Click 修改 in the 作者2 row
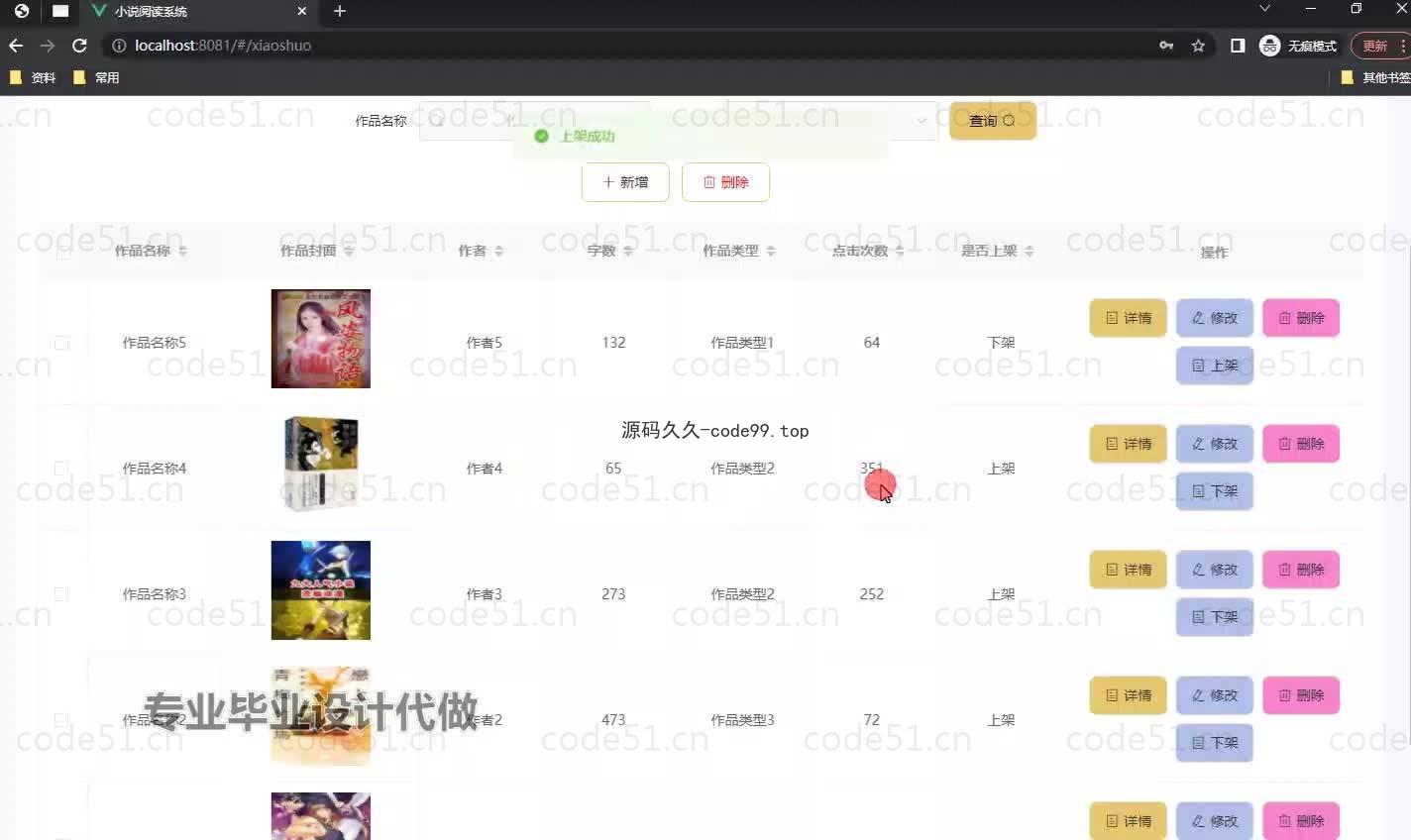The height and width of the screenshot is (840, 1411). 1215,695
